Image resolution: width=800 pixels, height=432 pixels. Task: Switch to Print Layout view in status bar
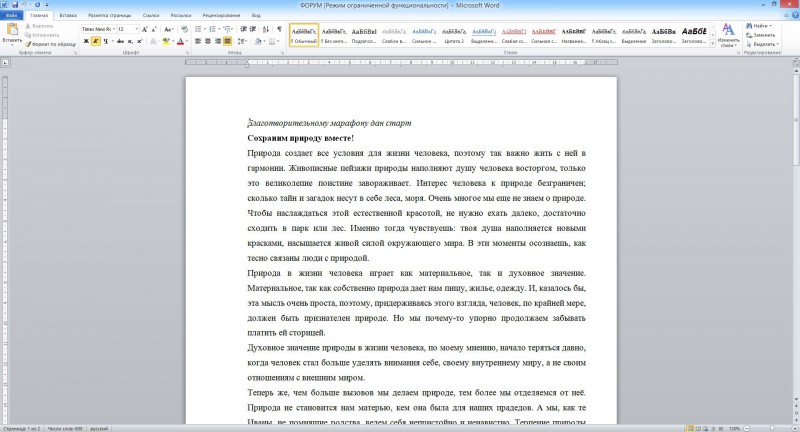coord(690,428)
